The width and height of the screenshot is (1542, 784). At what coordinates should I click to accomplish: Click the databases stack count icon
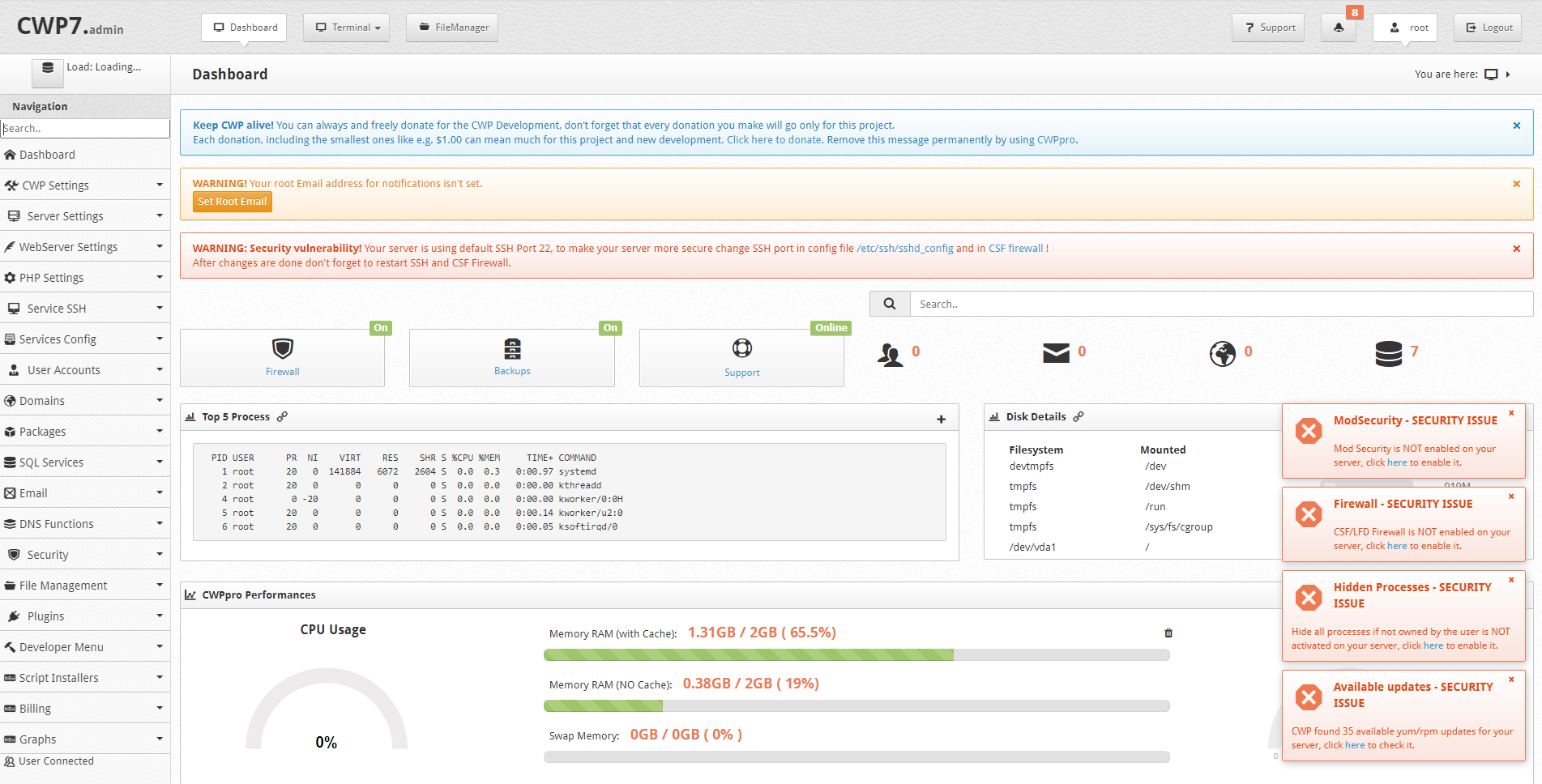pyautogui.click(x=1389, y=353)
